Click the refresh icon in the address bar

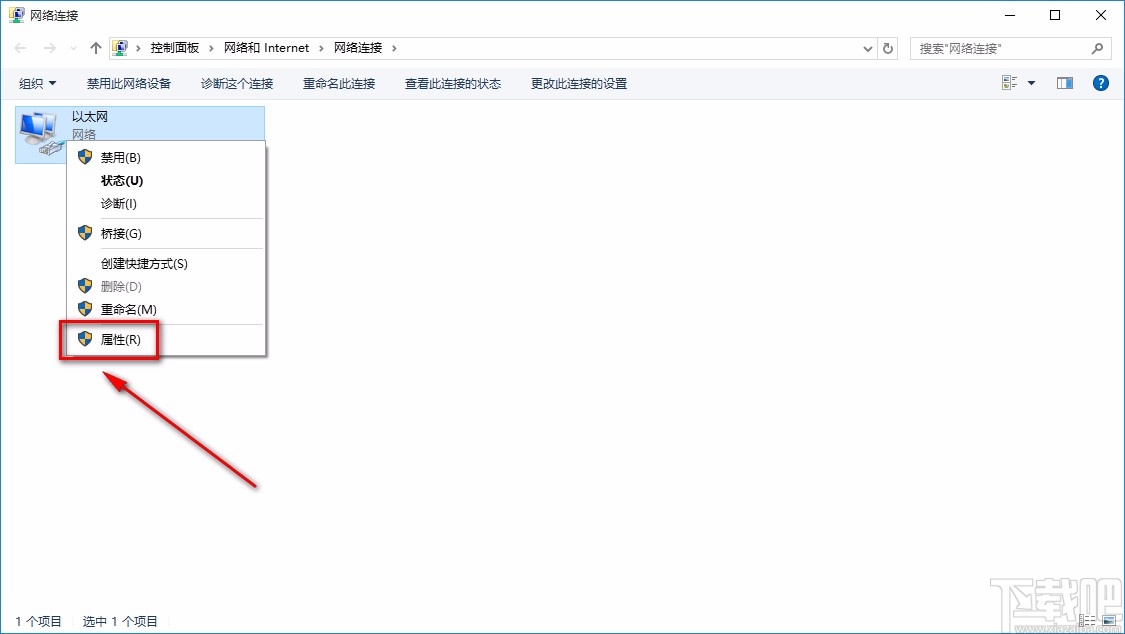[888, 47]
